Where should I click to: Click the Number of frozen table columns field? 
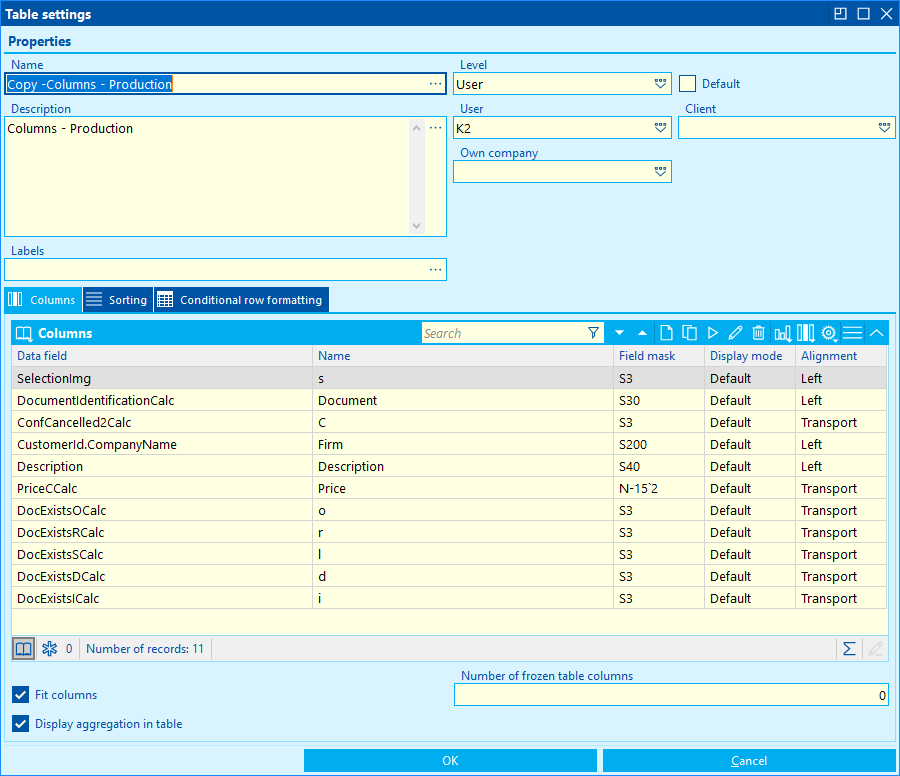(670, 695)
